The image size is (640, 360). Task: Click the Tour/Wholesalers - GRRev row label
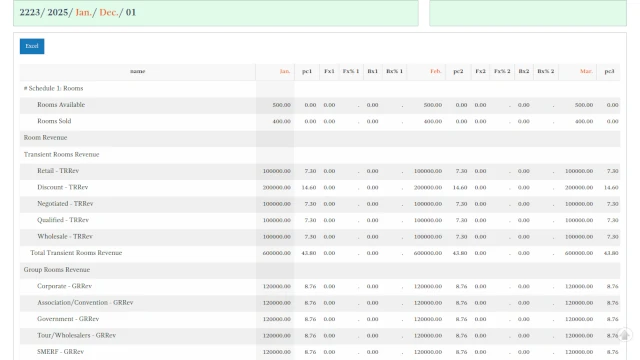coord(76,336)
